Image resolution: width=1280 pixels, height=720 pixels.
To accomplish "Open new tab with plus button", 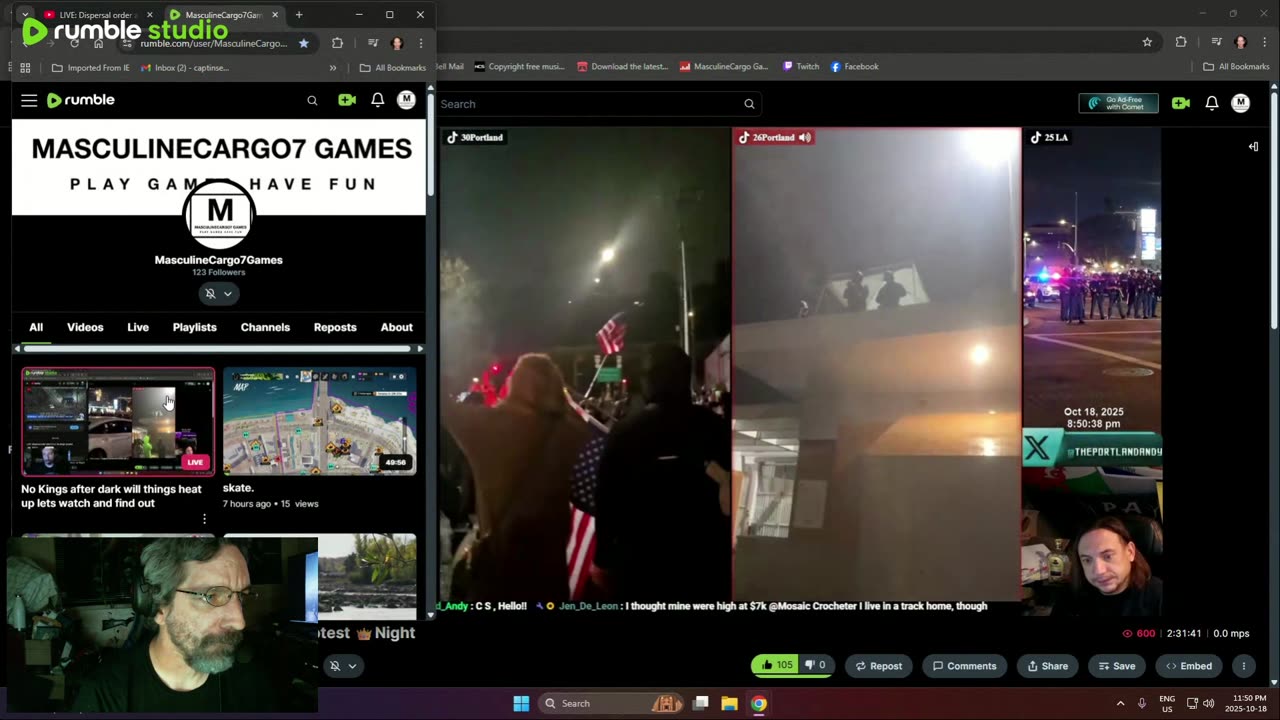I will [298, 15].
